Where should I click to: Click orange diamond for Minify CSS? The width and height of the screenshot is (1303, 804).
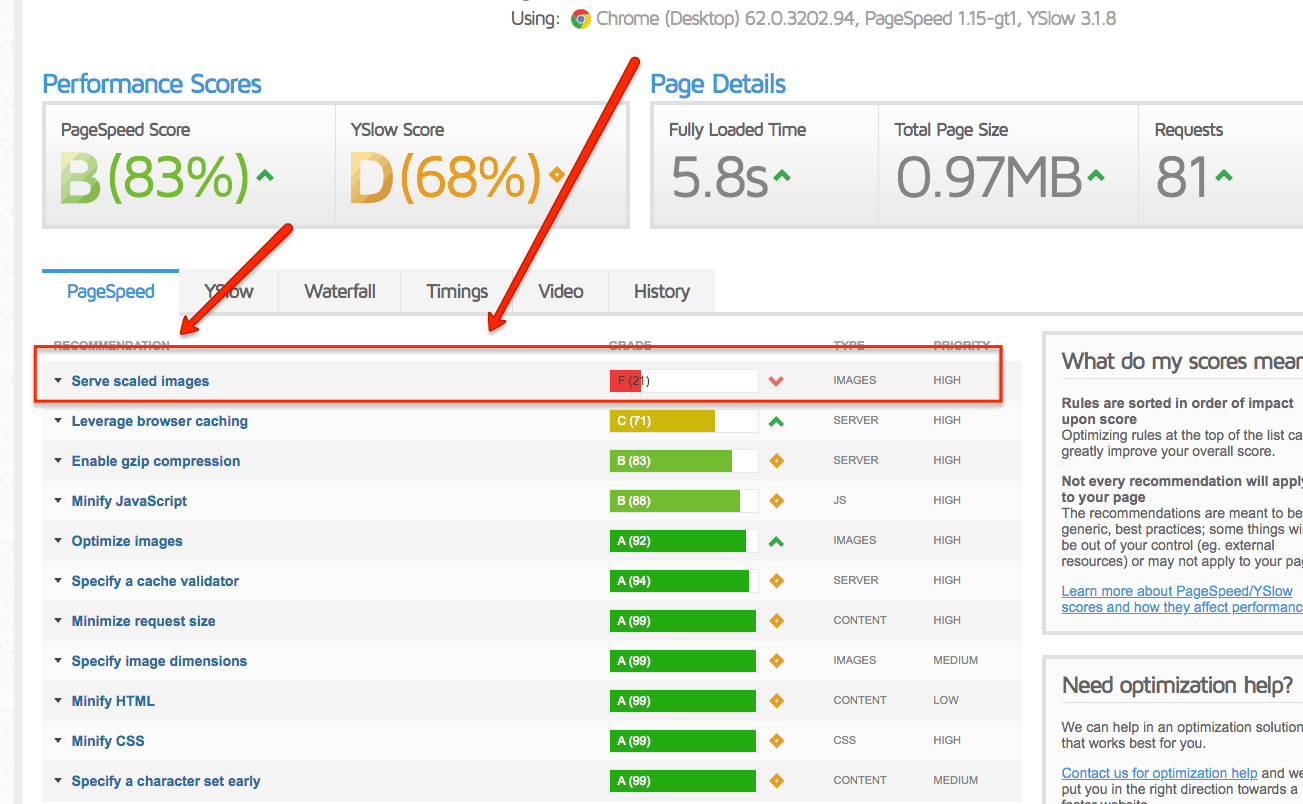coord(776,741)
